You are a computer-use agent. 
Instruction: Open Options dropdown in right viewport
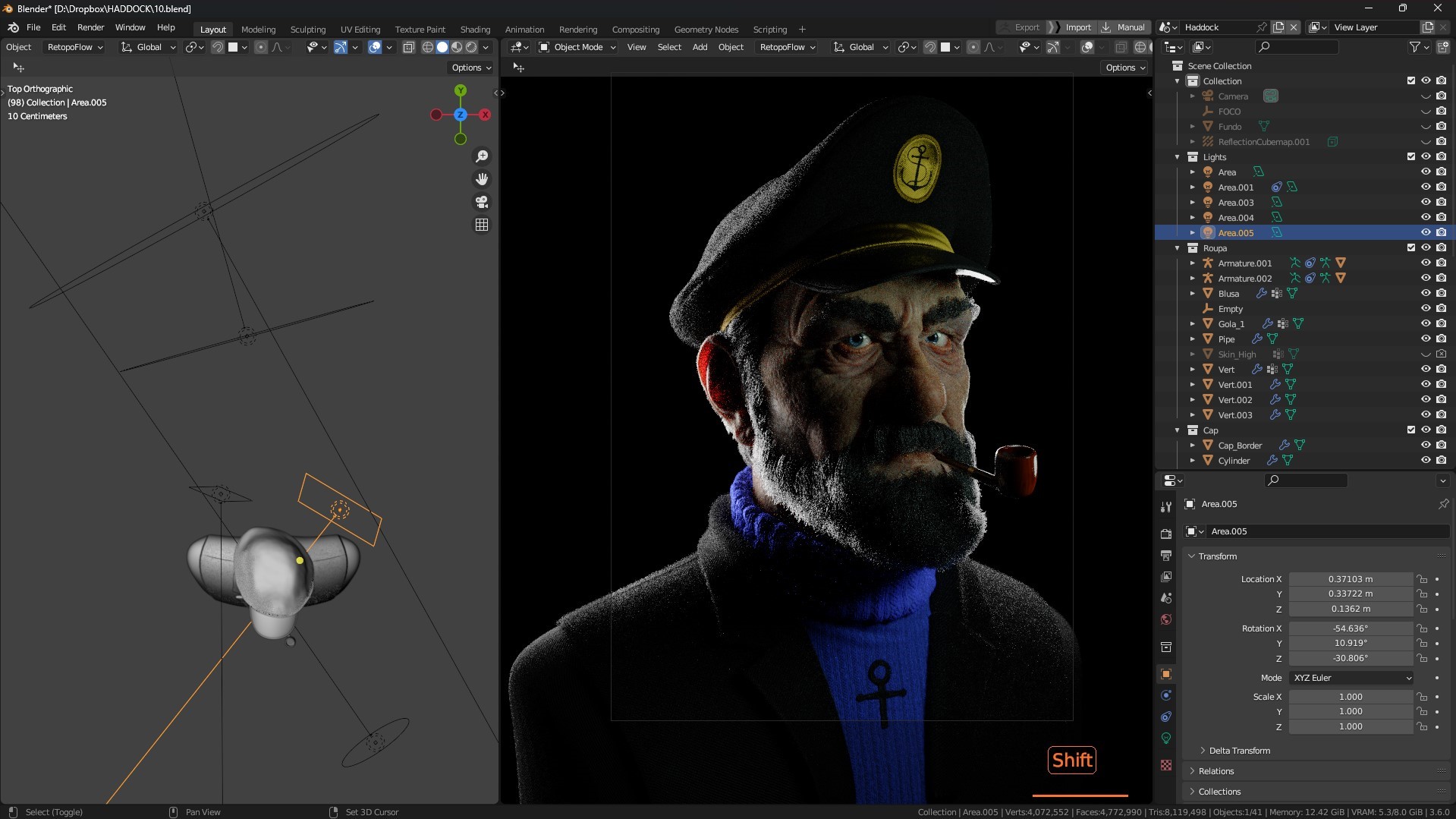click(x=1125, y=68)
